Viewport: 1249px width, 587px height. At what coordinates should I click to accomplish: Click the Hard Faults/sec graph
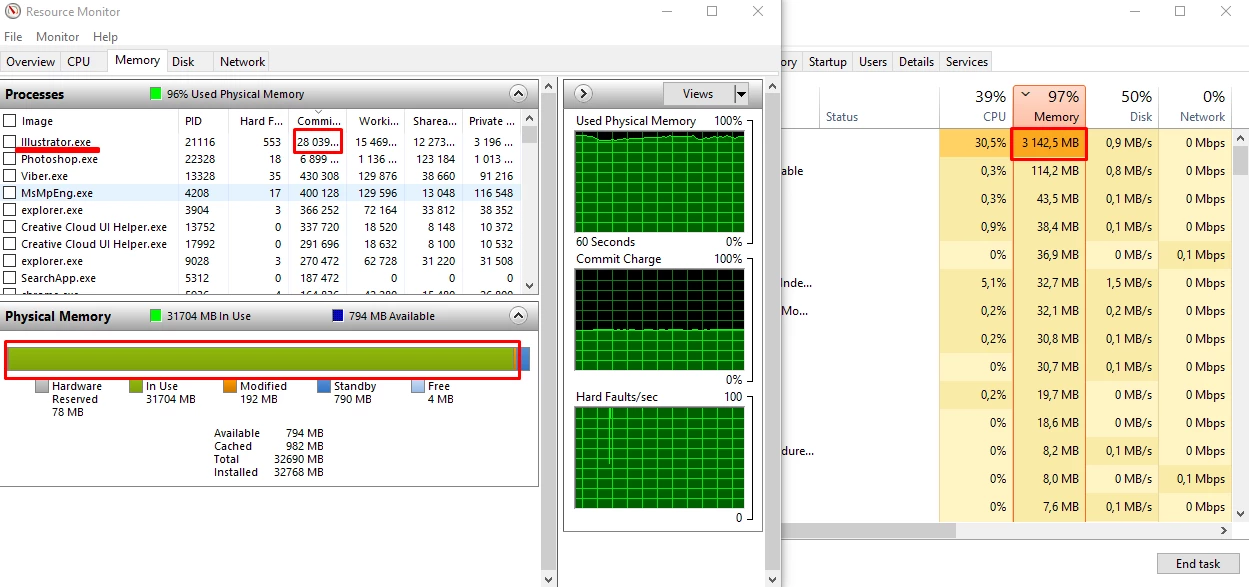[x=659, y=458]
